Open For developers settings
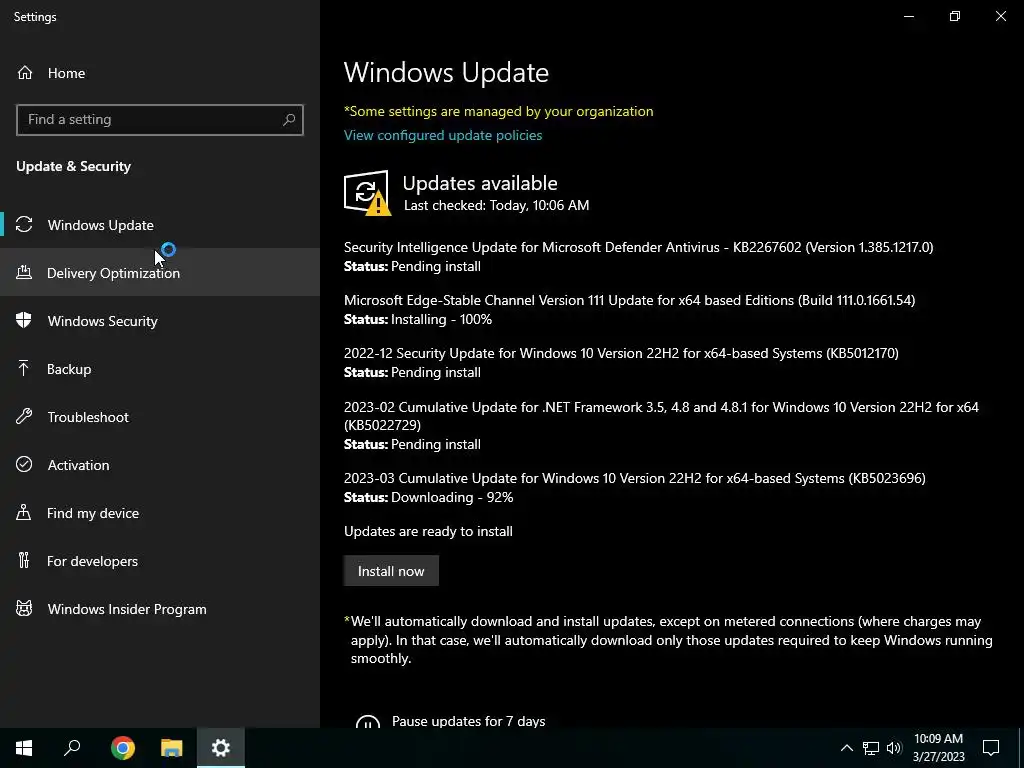 point(160,560)
